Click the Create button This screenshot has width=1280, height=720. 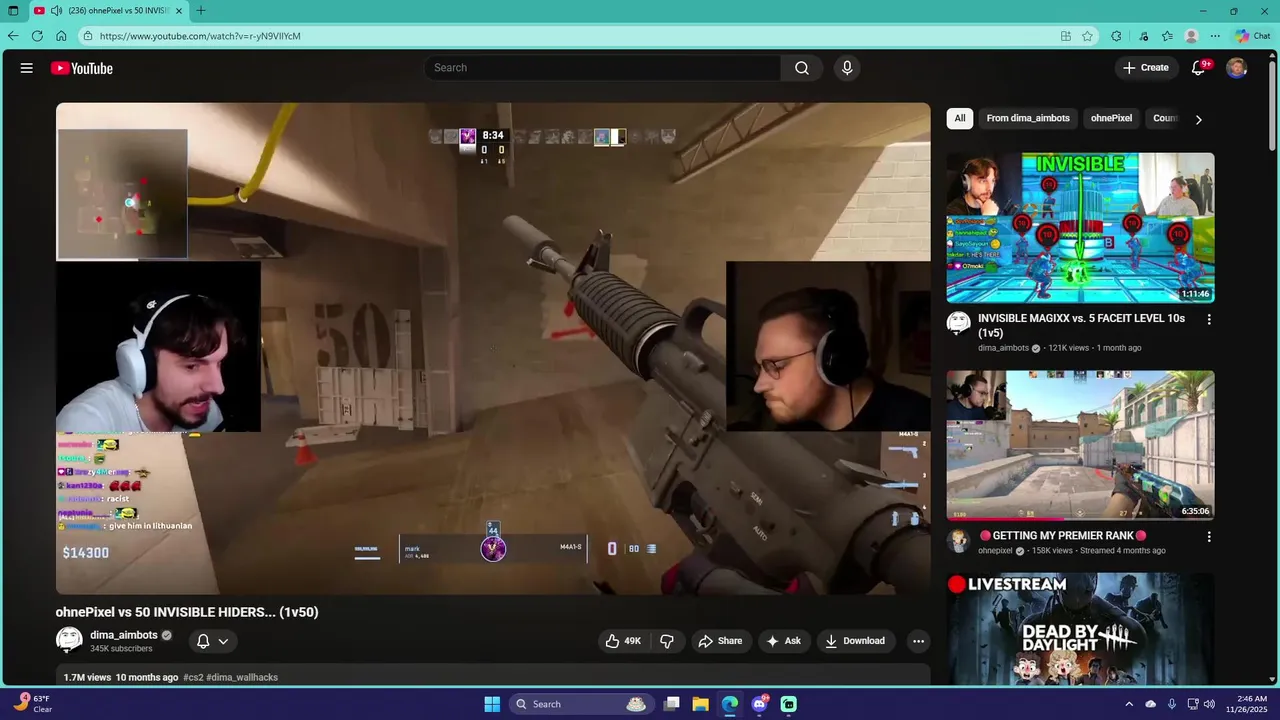coord(1146,68)
